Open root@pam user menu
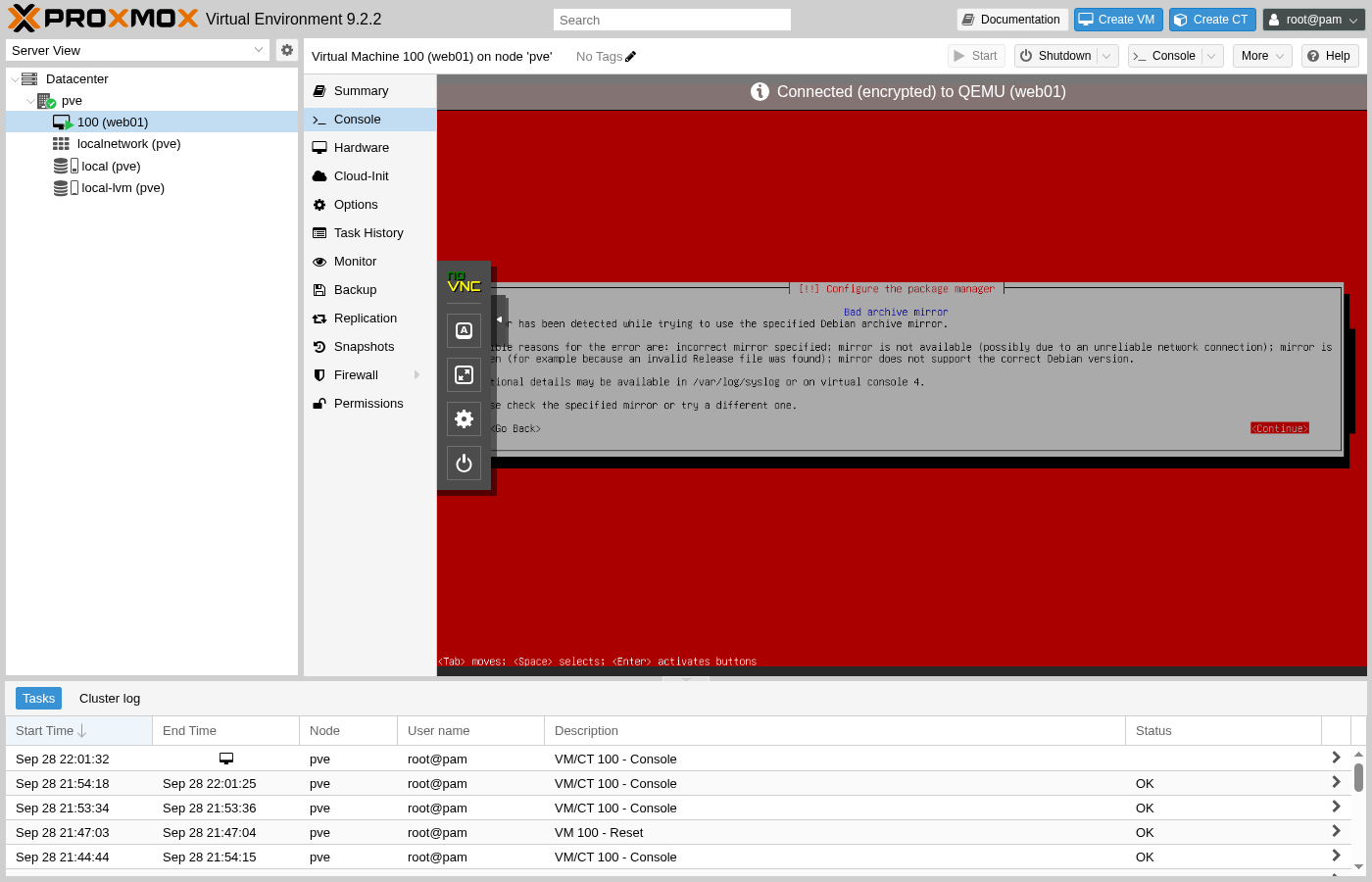1372x882 pixels. [1314, 20]
